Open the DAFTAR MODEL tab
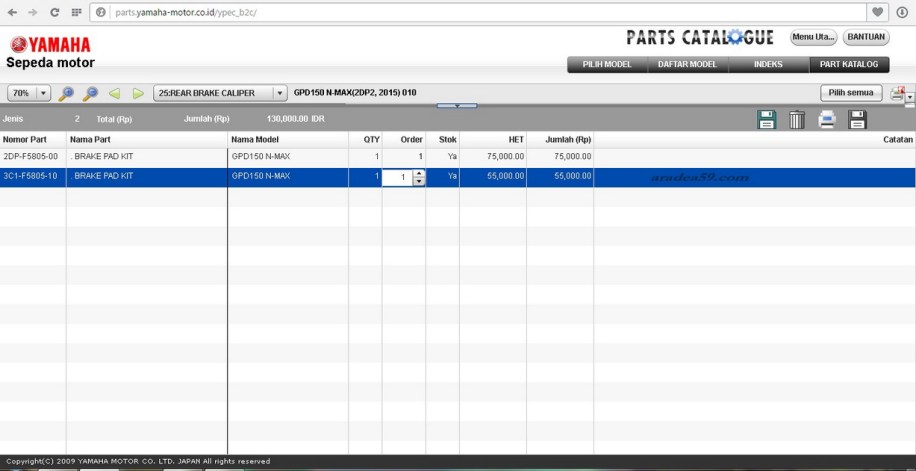The image size is (916, 471). [687, 65]
